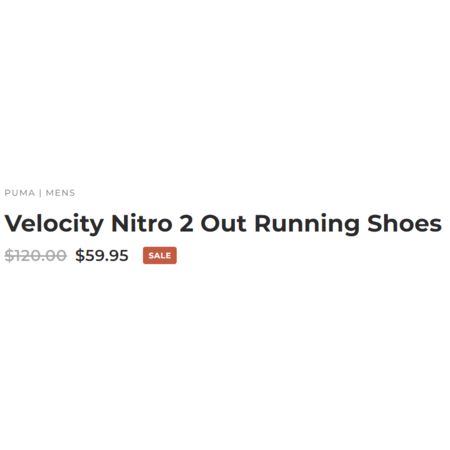450x450 pixels.
Task: Click the dollar sign of the struck-through price
Action: coord(9,256)
